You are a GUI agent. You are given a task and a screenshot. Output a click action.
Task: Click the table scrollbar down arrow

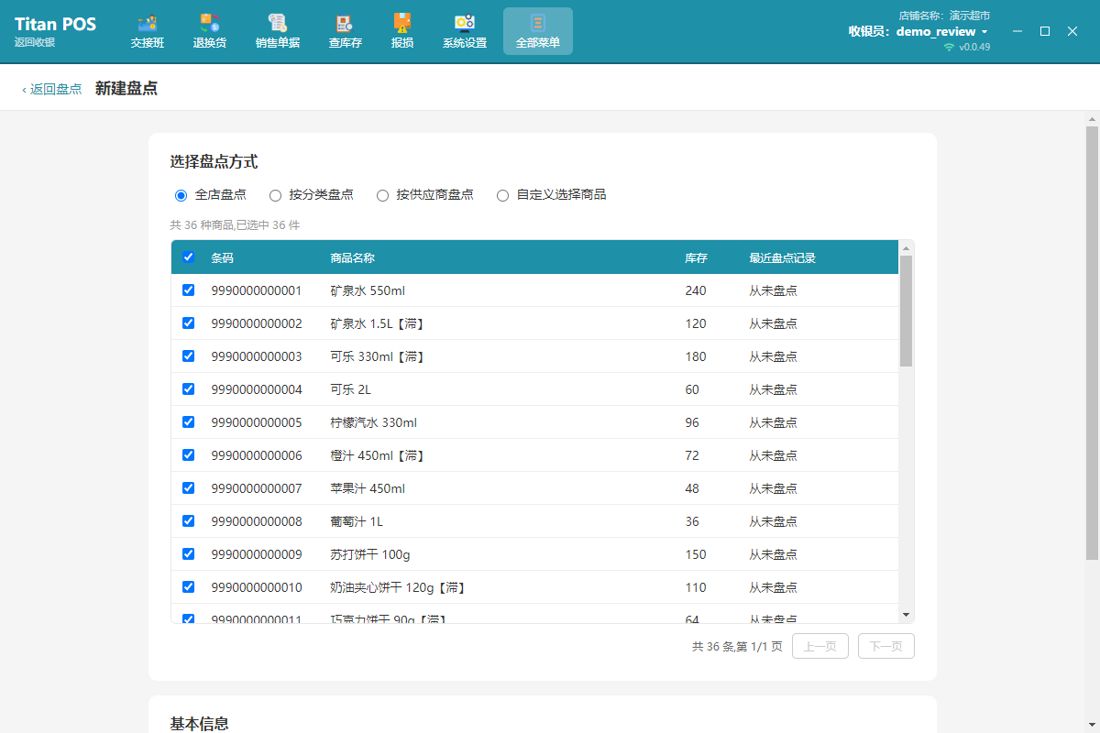[906, 615]
